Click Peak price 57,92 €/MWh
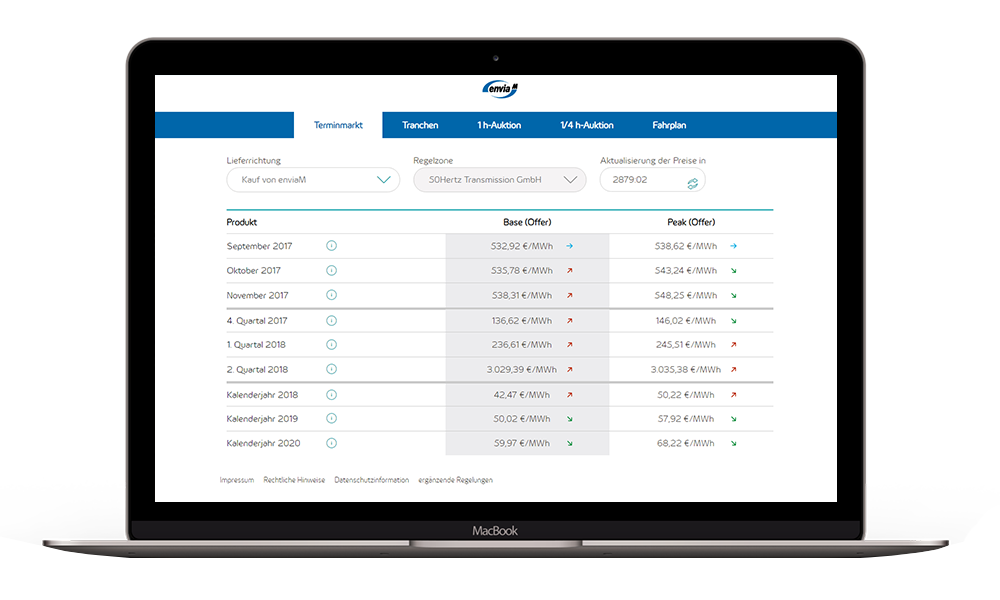 click(x=686, y=419)
